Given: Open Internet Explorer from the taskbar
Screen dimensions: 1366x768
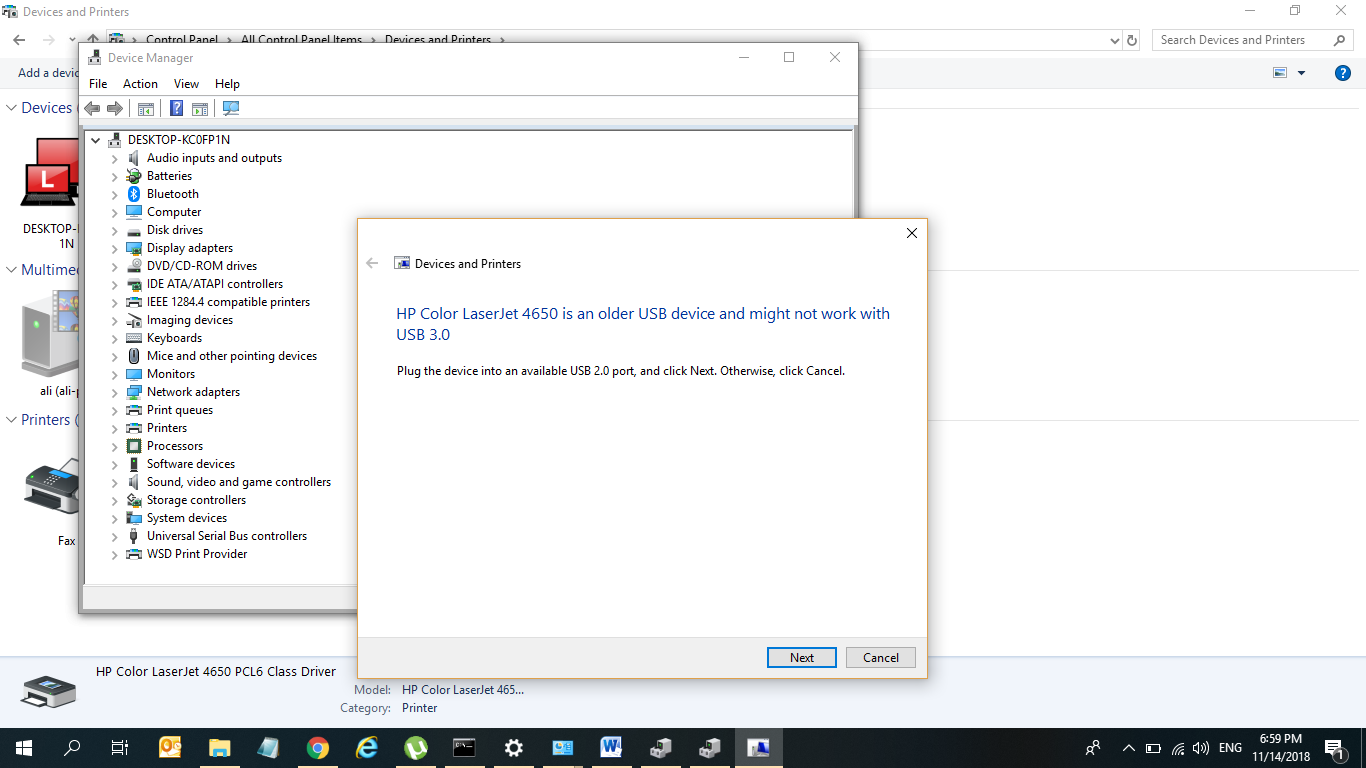Looking at the screenshot, I should (x=367, y=747).
